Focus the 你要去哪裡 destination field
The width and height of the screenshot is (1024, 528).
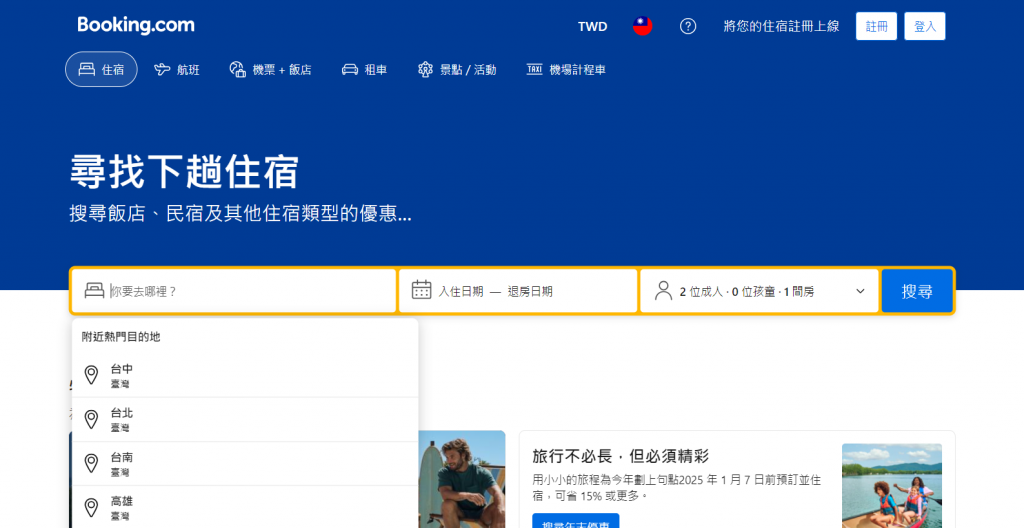tap(234, 291)
